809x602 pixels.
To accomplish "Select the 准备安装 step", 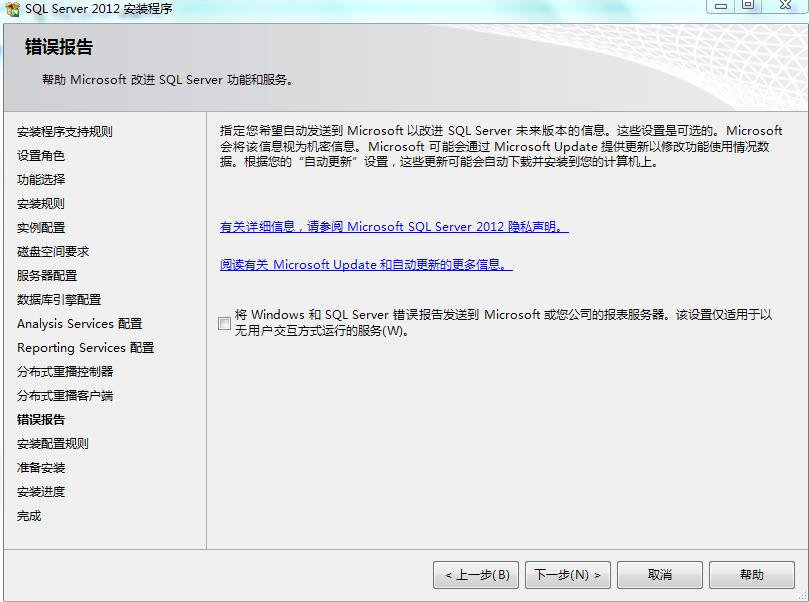I will 41,468.
